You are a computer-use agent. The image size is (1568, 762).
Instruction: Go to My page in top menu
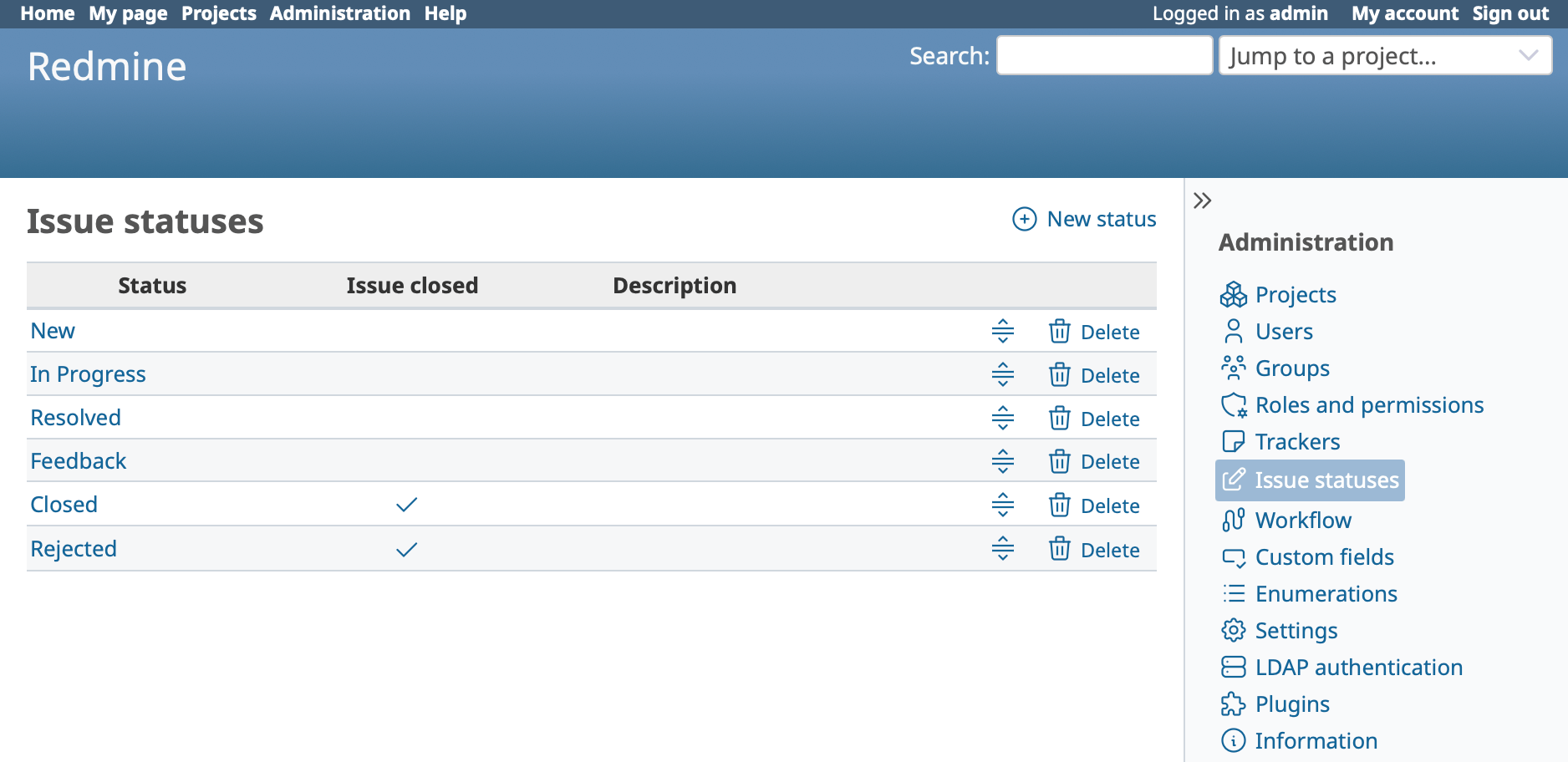coord(128,13)
